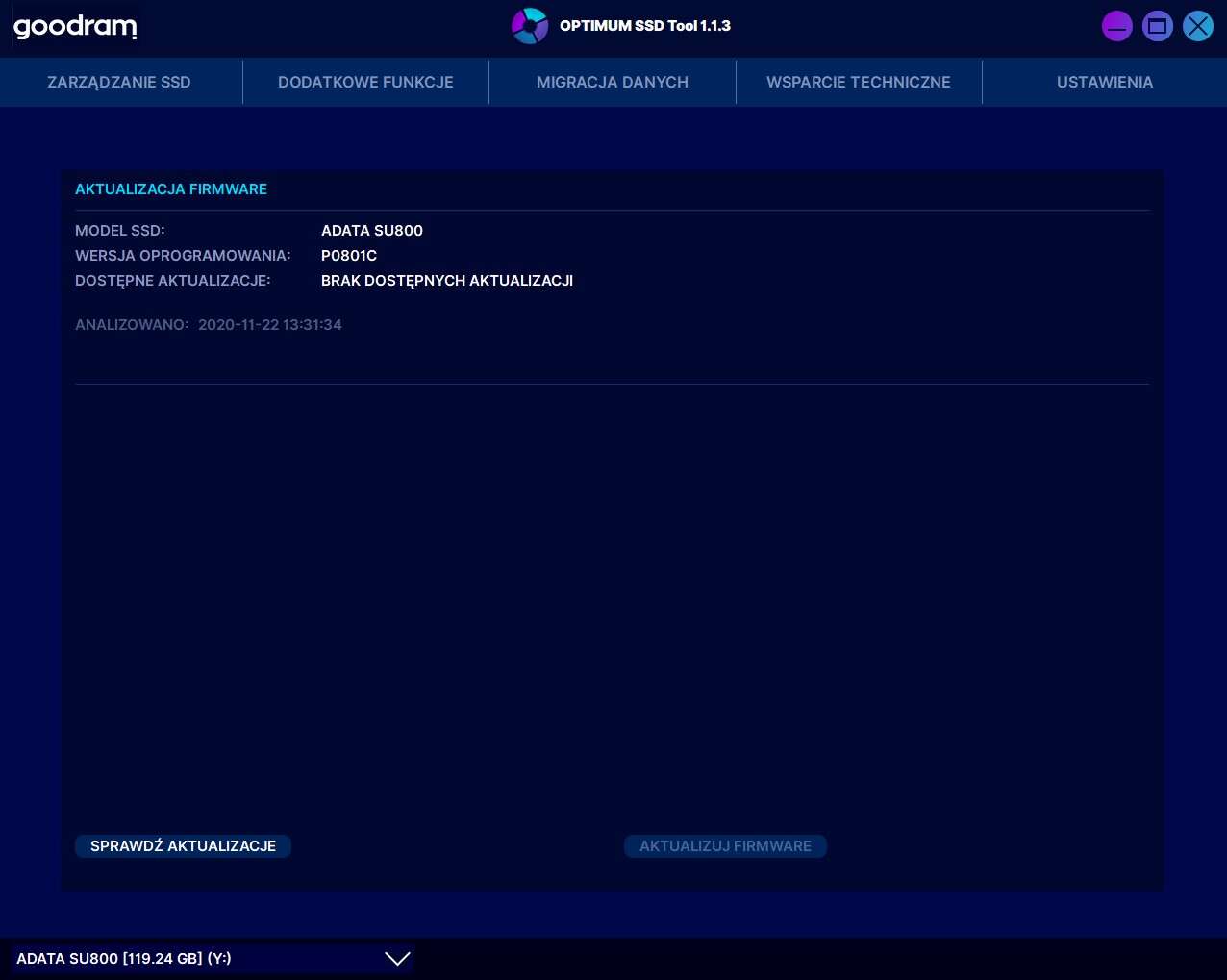
Task: Click the BRAK DOSTĘPNYCH AKTUALIZACJI status text
Action: click(447, 281)
